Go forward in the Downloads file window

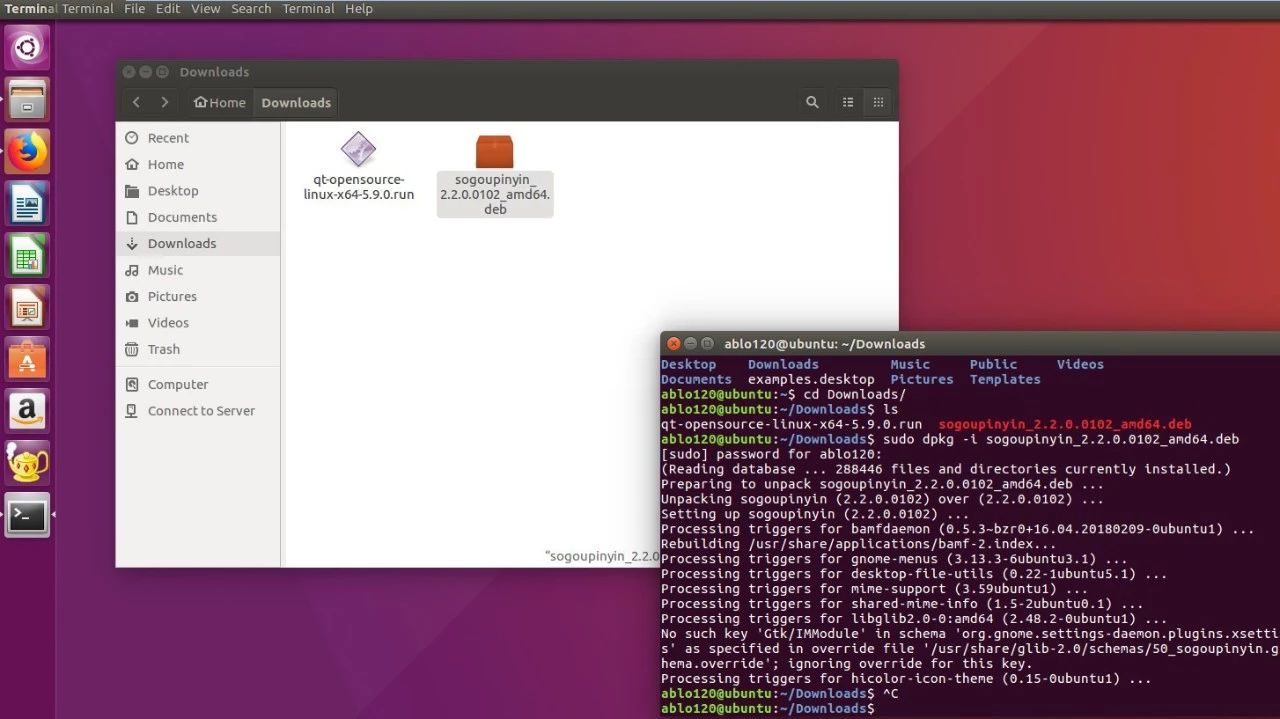[x=165, y=102]
